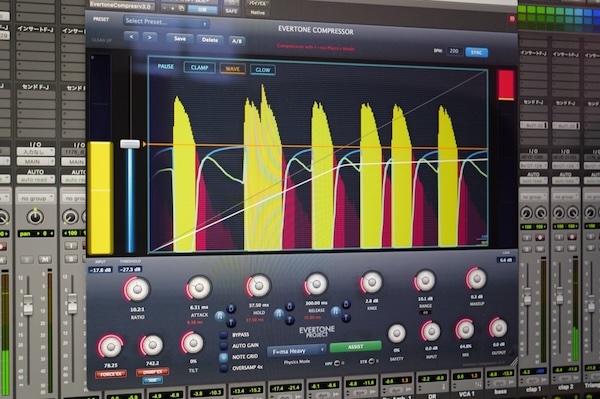Screen dimensions: 600x399
Task: Click the green ASSIST button
Action: [x=355, y=346]
